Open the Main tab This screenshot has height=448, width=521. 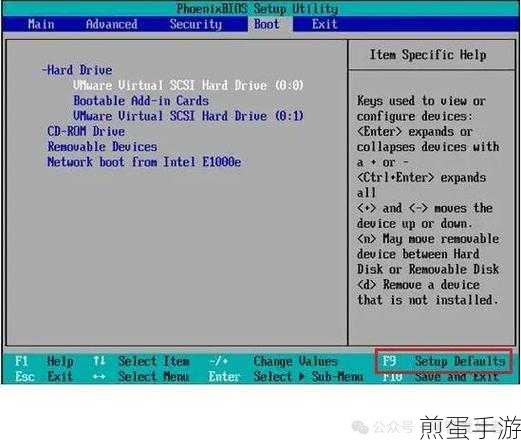tap(41, 24)
